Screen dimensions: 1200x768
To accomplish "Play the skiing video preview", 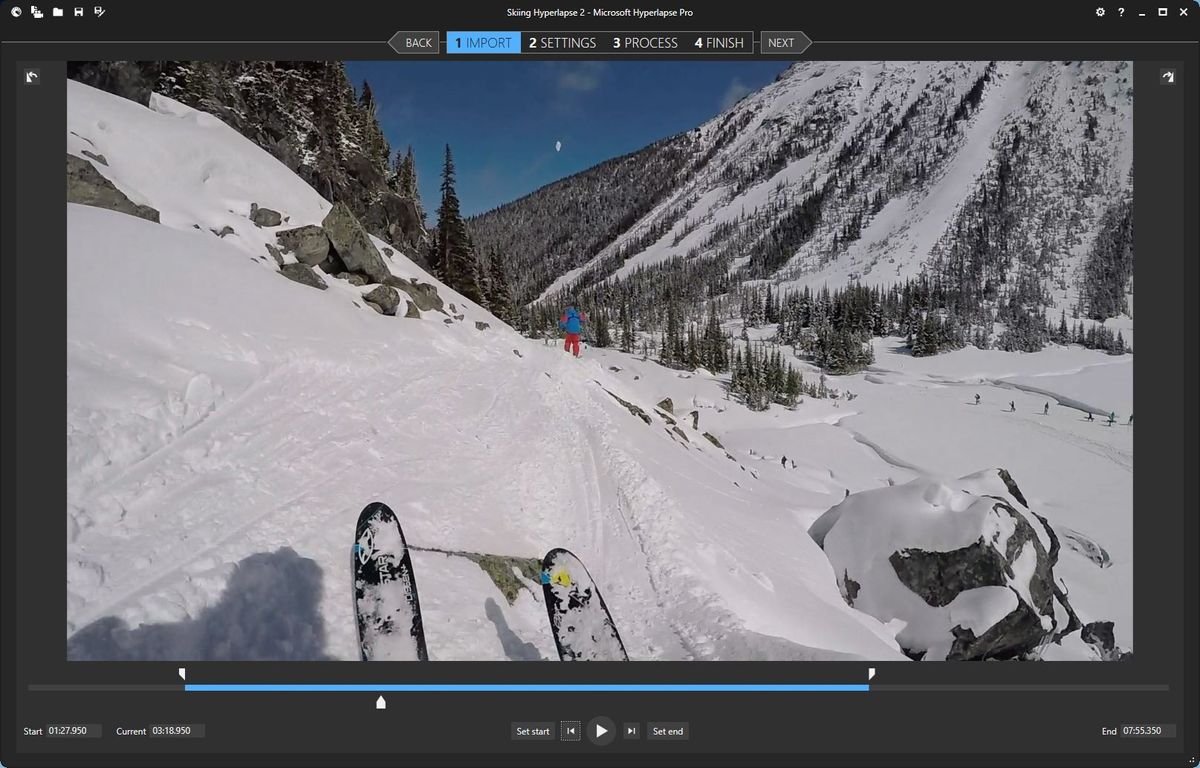I will pyautogui.click(x=601, y=731).
